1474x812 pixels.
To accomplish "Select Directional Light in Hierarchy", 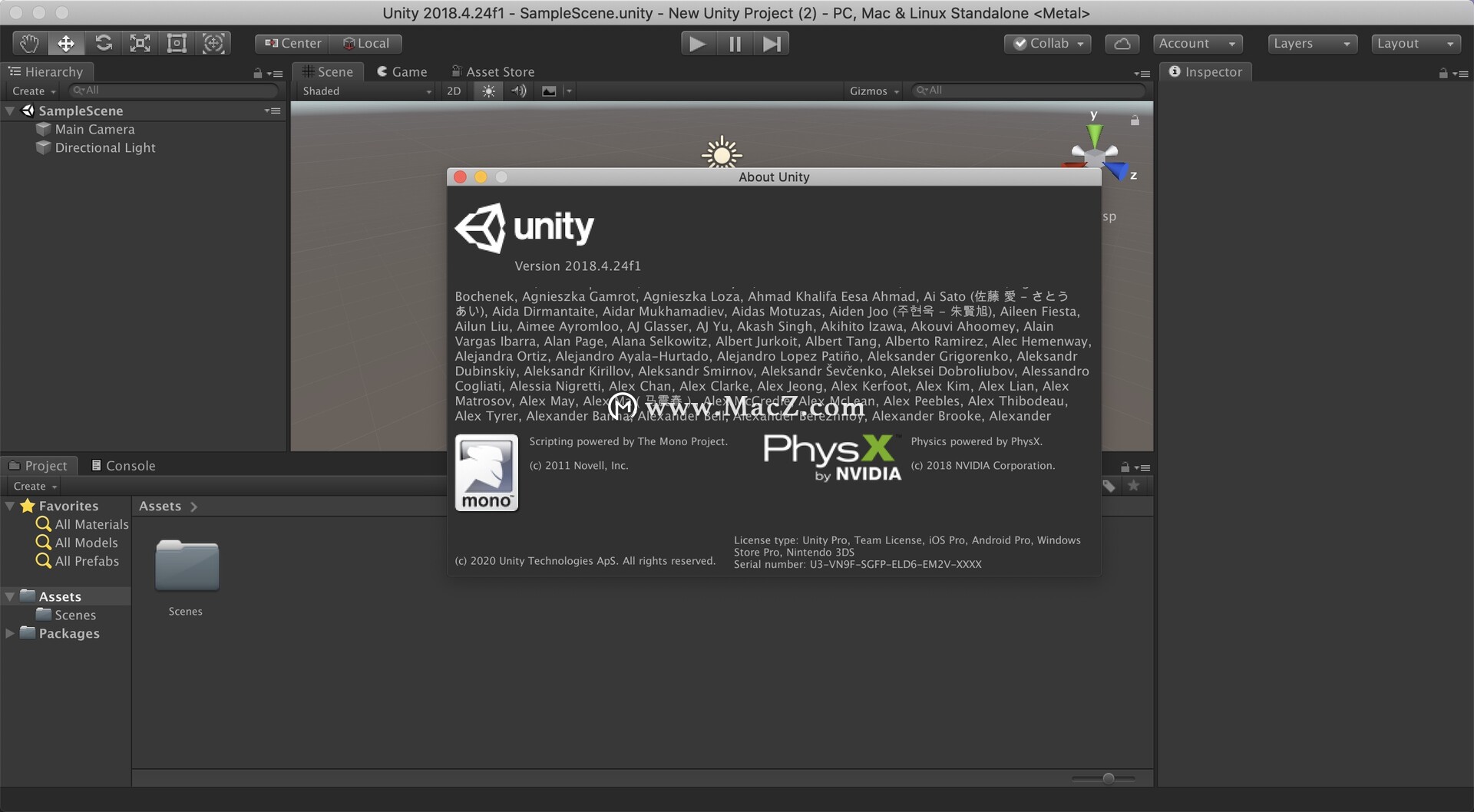I will pyautogui.click(x=105, y=147).
